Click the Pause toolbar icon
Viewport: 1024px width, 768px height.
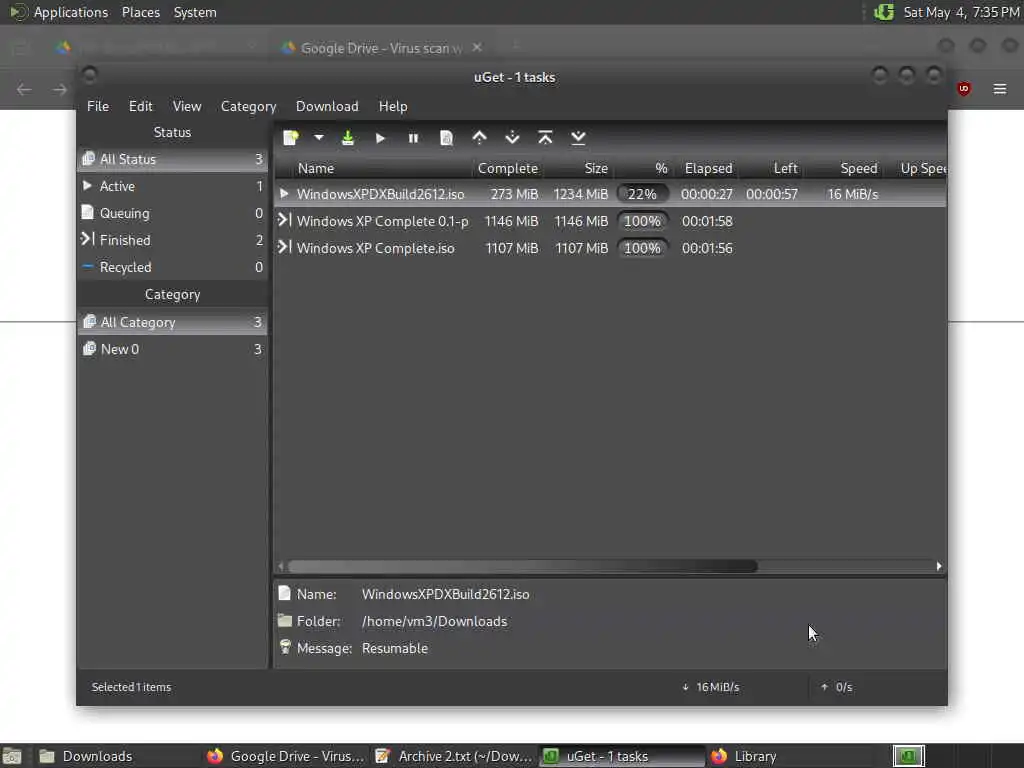[413, 138]
